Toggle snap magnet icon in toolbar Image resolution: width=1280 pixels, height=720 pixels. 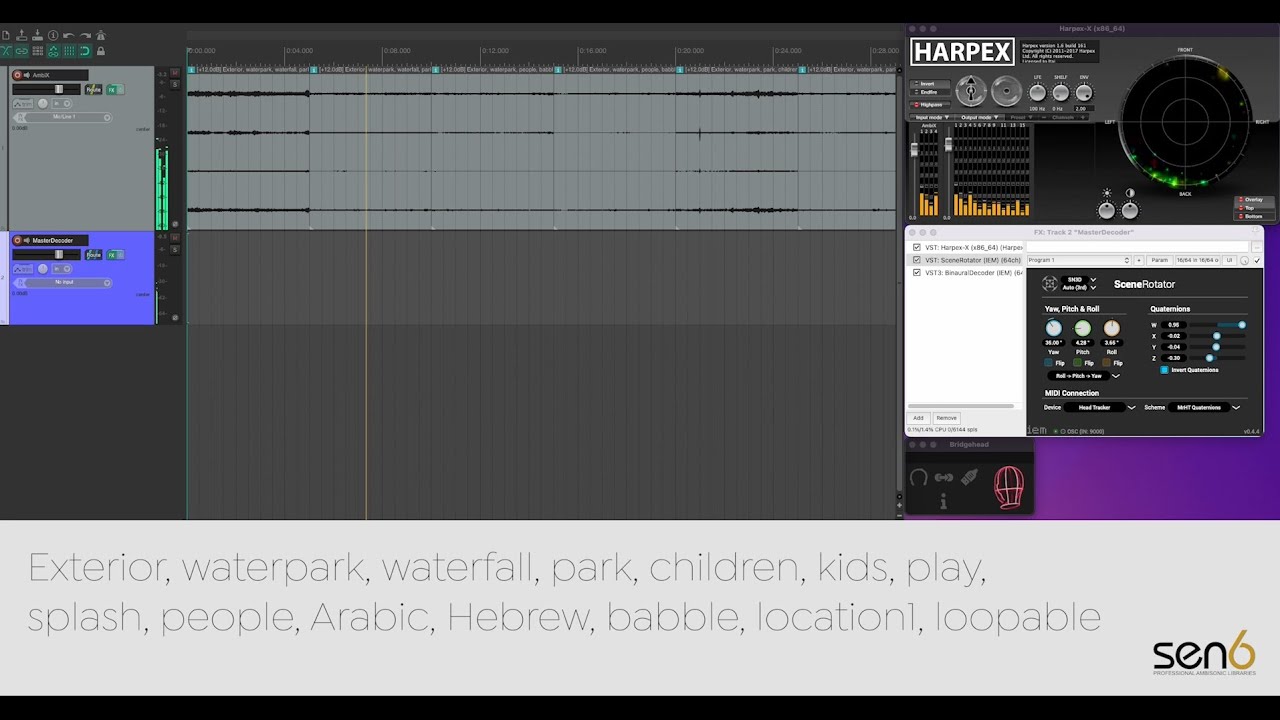coord(85,51)
